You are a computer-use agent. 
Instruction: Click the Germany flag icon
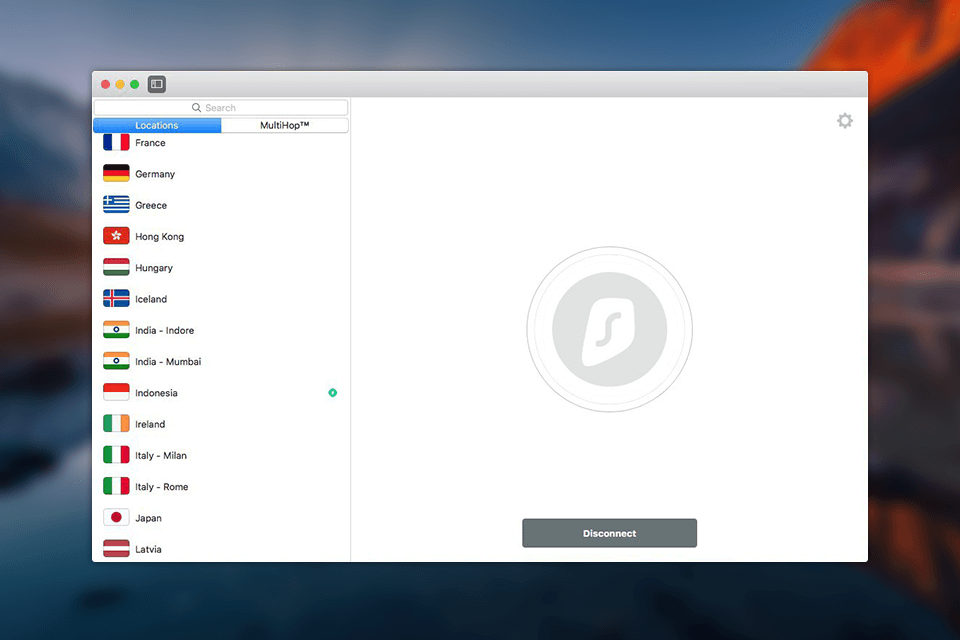(x=116, y=173)
